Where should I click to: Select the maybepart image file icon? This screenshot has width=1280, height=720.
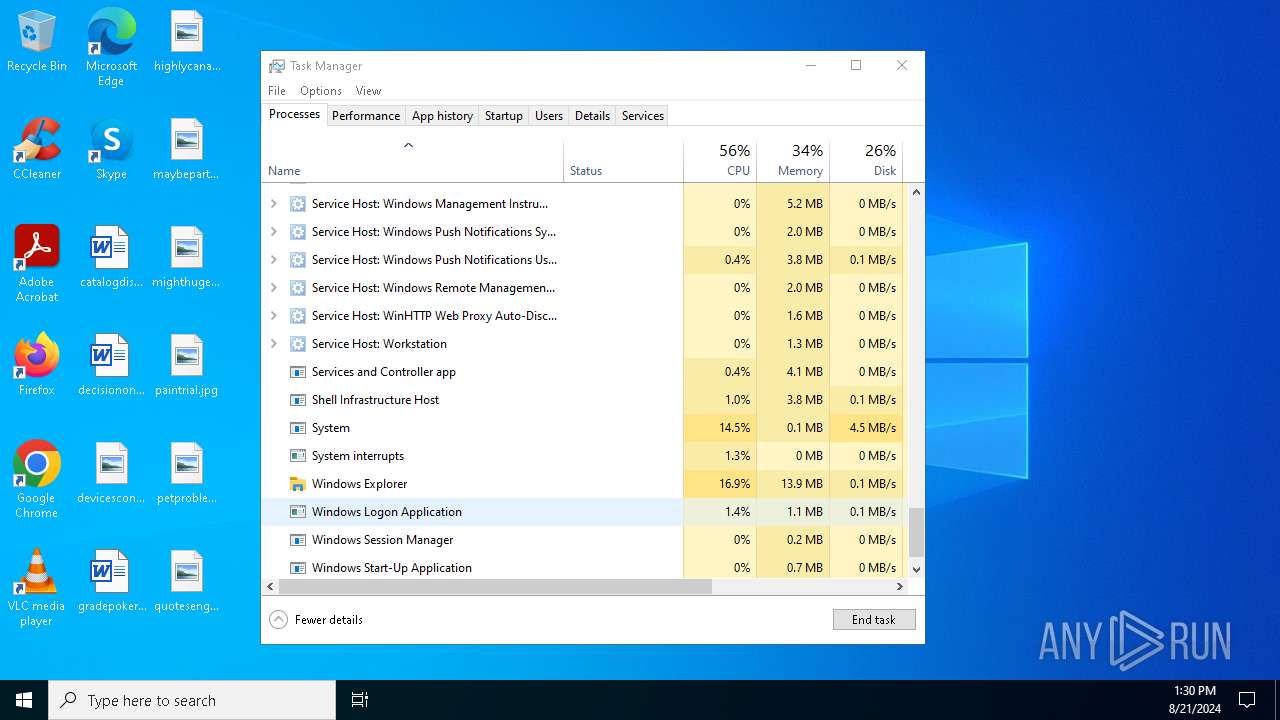187,149
